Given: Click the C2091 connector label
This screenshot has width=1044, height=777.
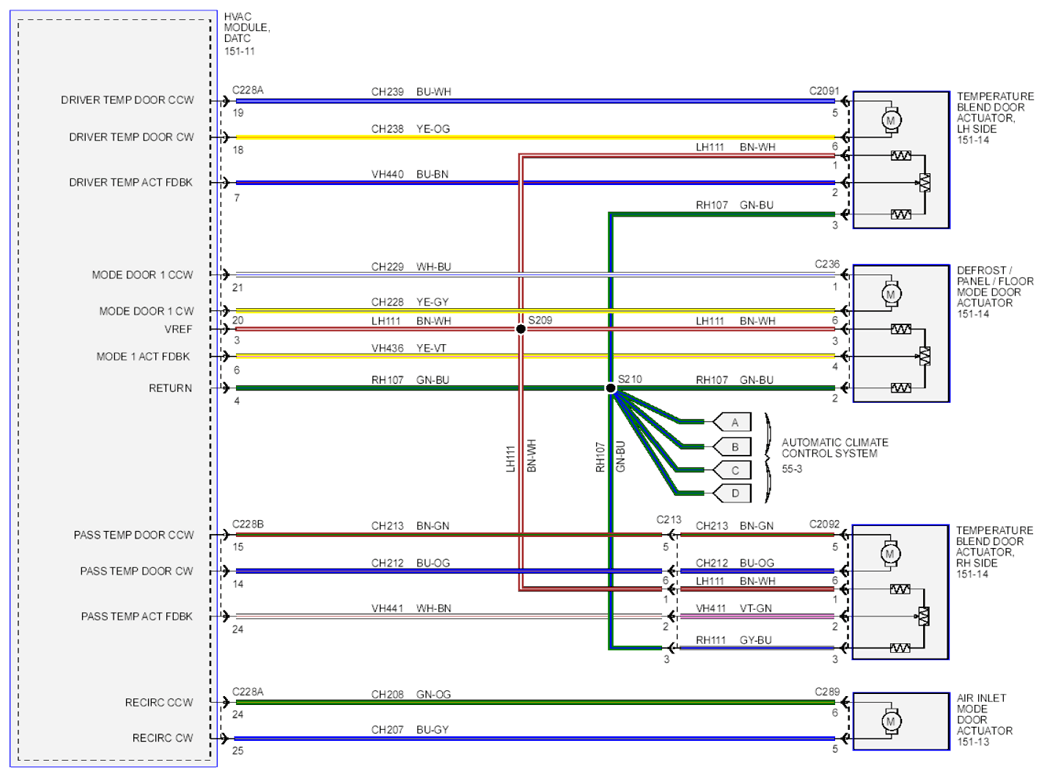Looking at the screenshot, I should click(824, 91).
